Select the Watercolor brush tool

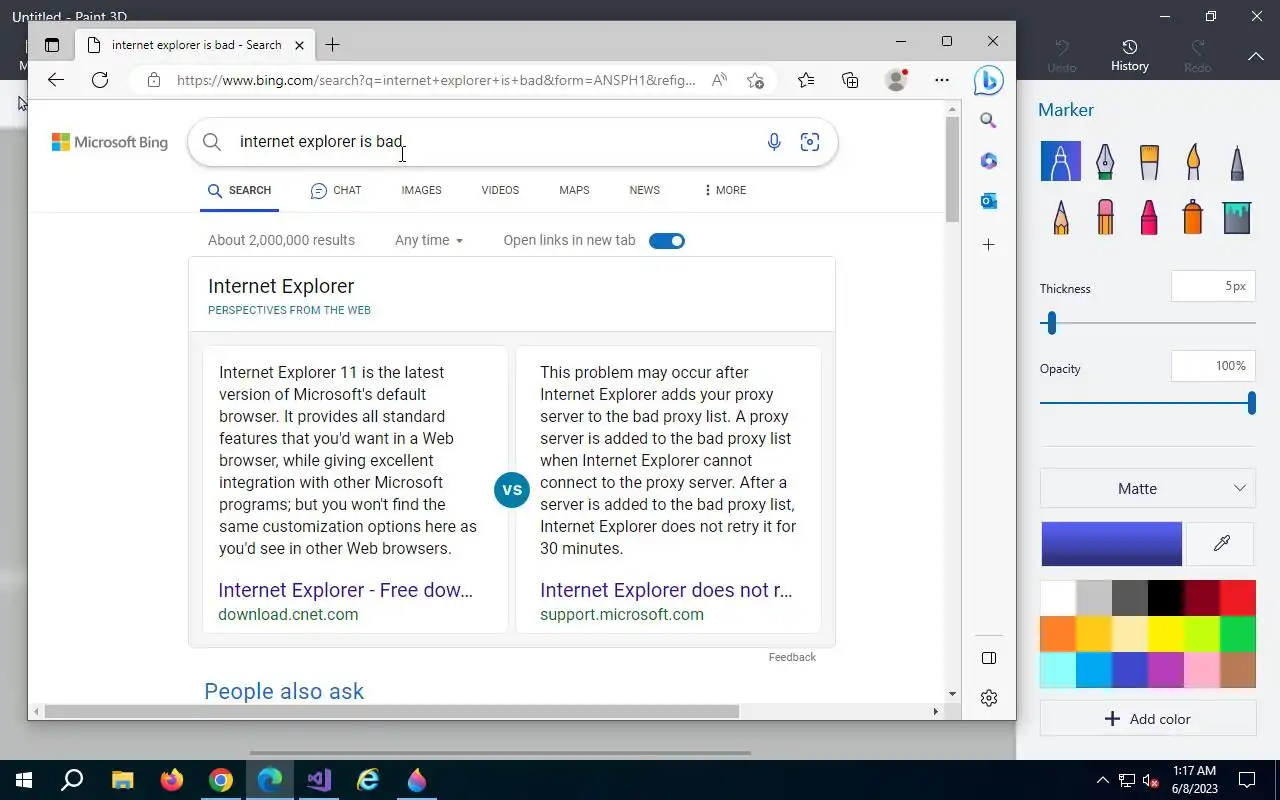(1193, 161)
